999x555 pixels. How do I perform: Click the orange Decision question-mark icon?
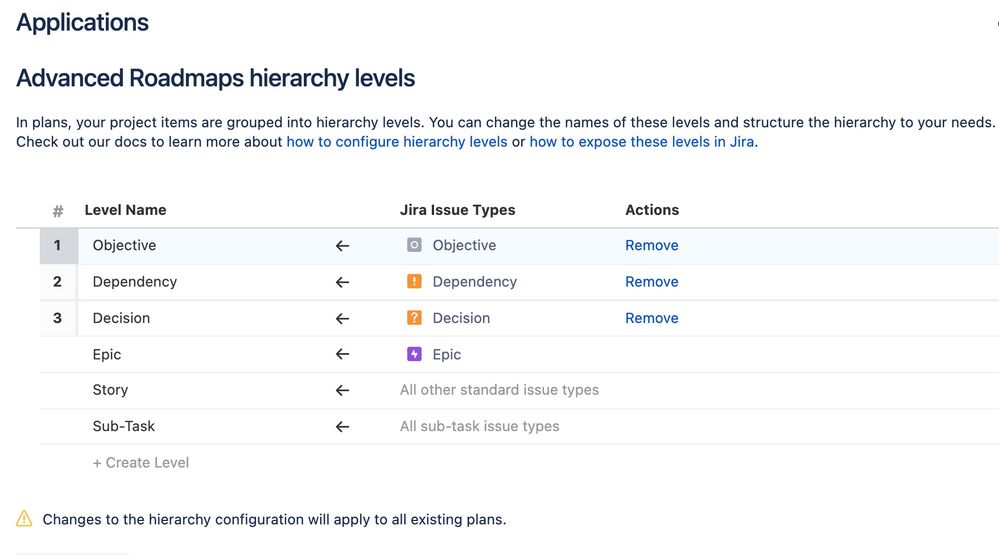pyautogui.click(x=414, y=318)
